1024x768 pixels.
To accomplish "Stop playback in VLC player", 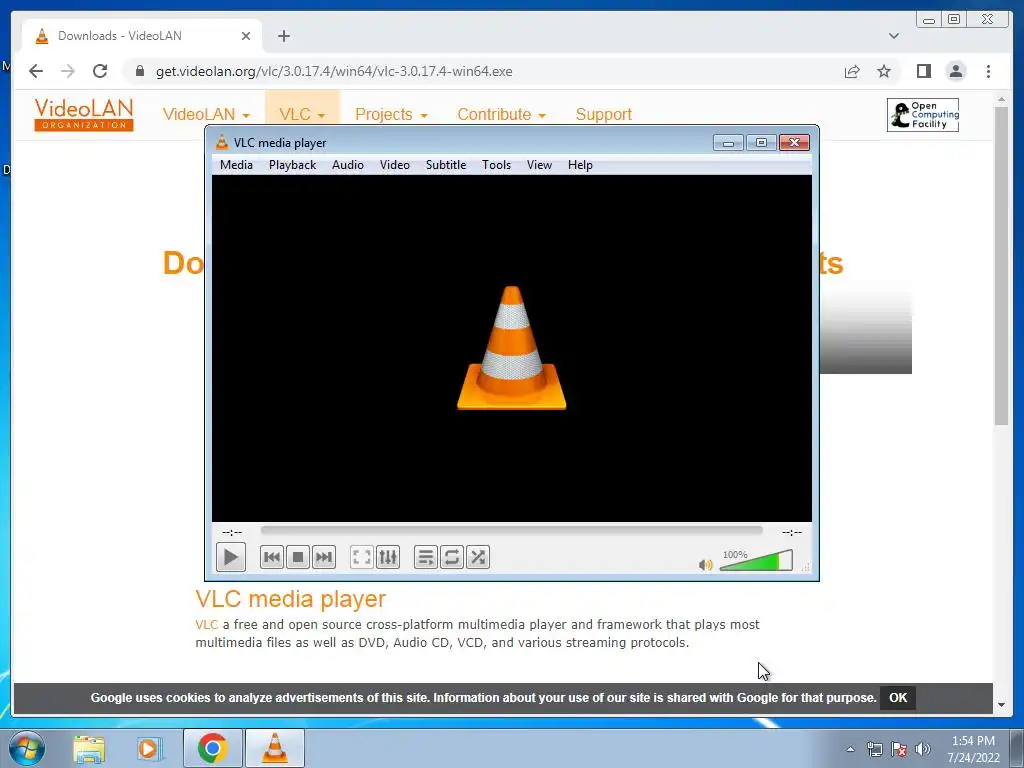I will pyautogui.click(x=298, y=557).
